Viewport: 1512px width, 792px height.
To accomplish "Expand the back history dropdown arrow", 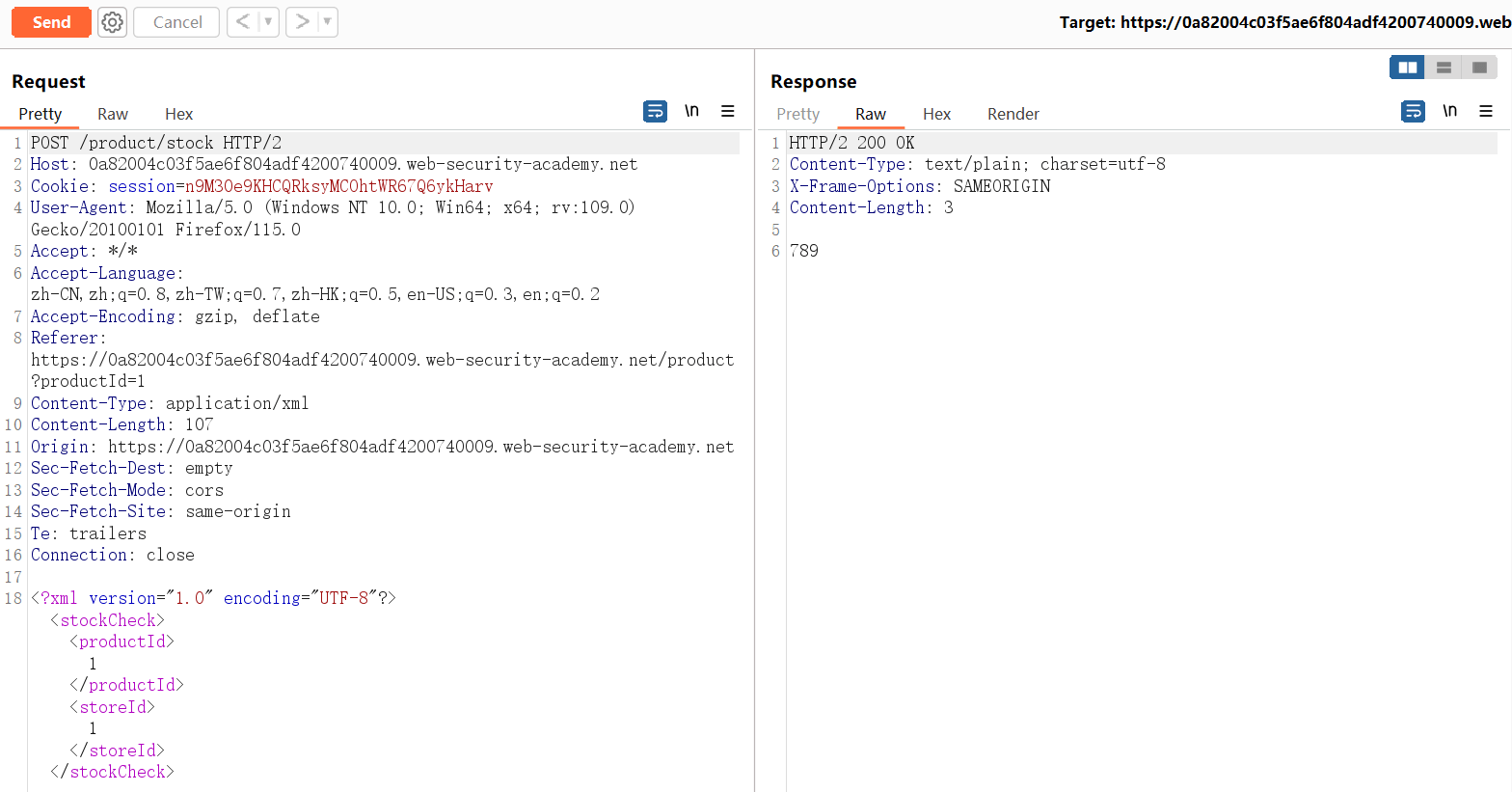I will [268, 22].
